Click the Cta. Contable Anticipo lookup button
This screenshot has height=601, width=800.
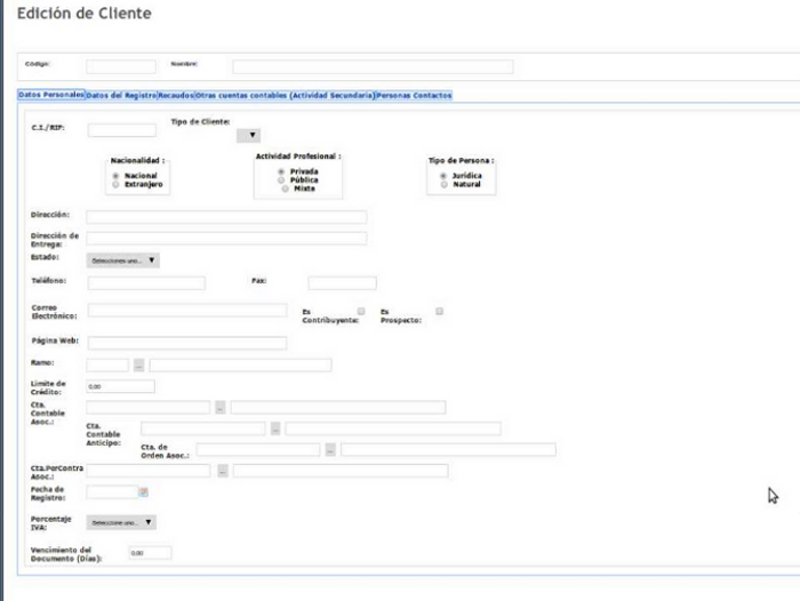tap(275, 428)
